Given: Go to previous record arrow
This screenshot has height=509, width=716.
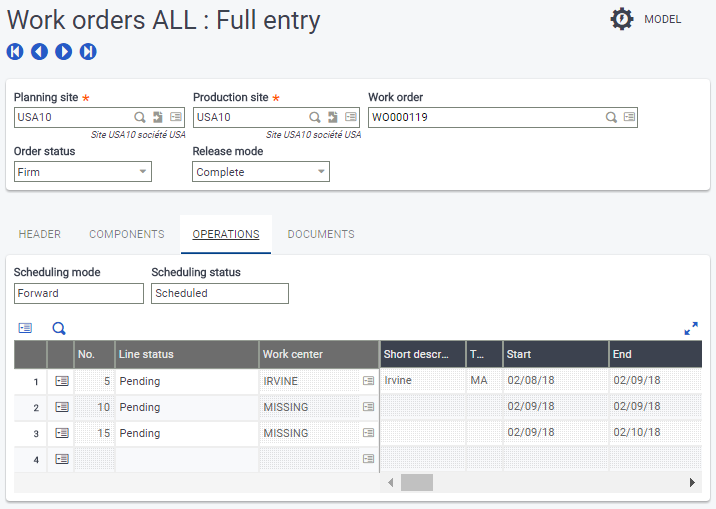Looking at the screenshot, I should point(39,51).
